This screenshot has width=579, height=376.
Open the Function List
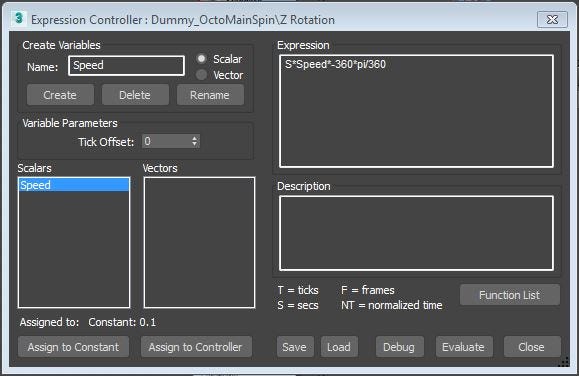click(510, 295)
